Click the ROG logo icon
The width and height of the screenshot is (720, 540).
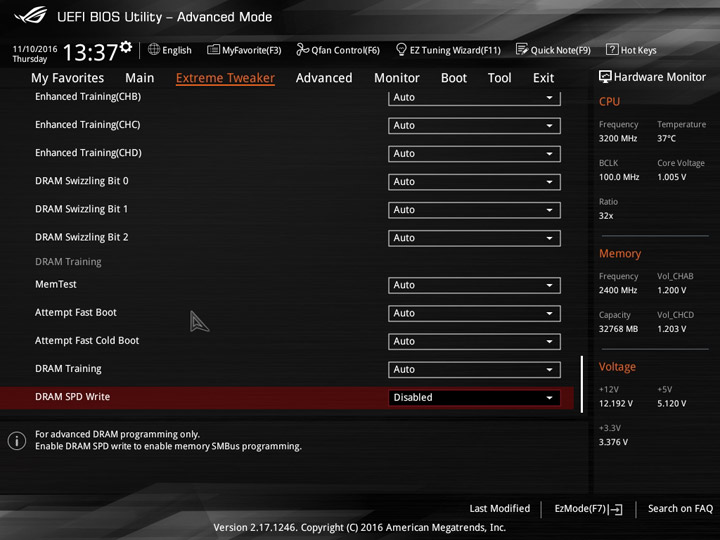(30, 16)
